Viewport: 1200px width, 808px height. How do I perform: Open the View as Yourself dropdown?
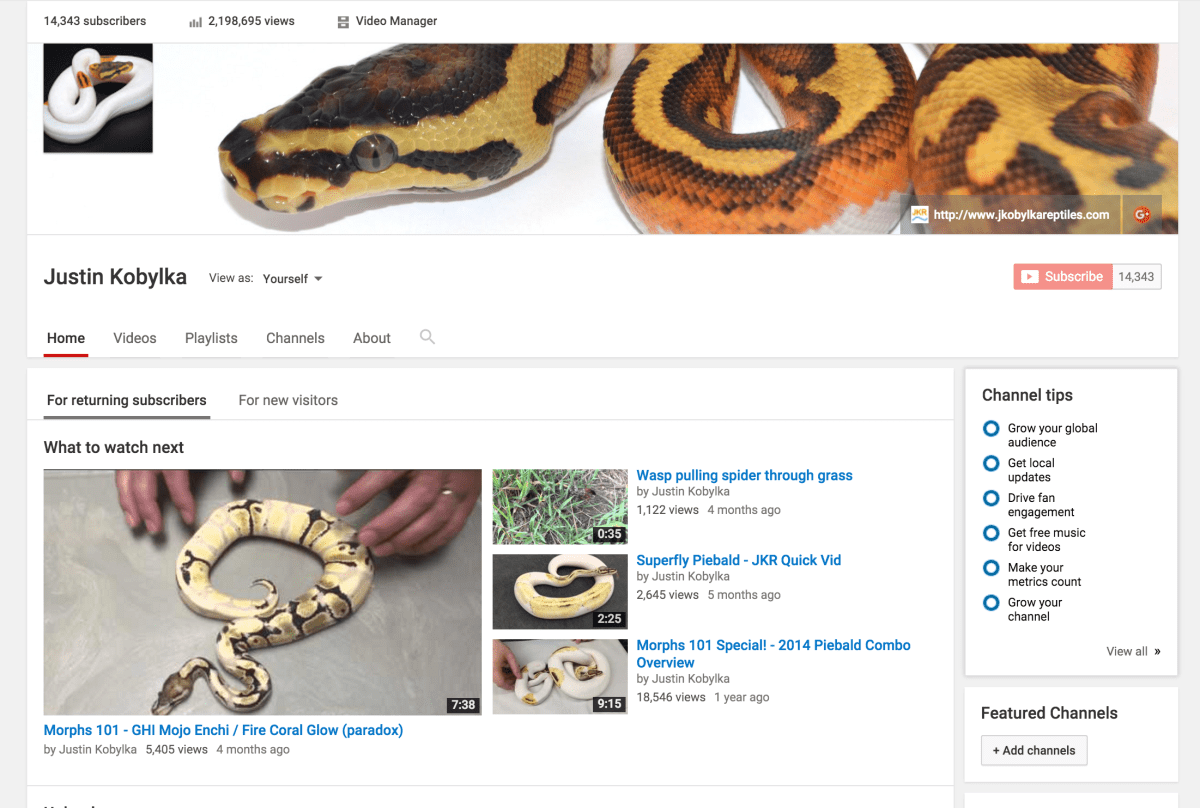pos(292,279)
